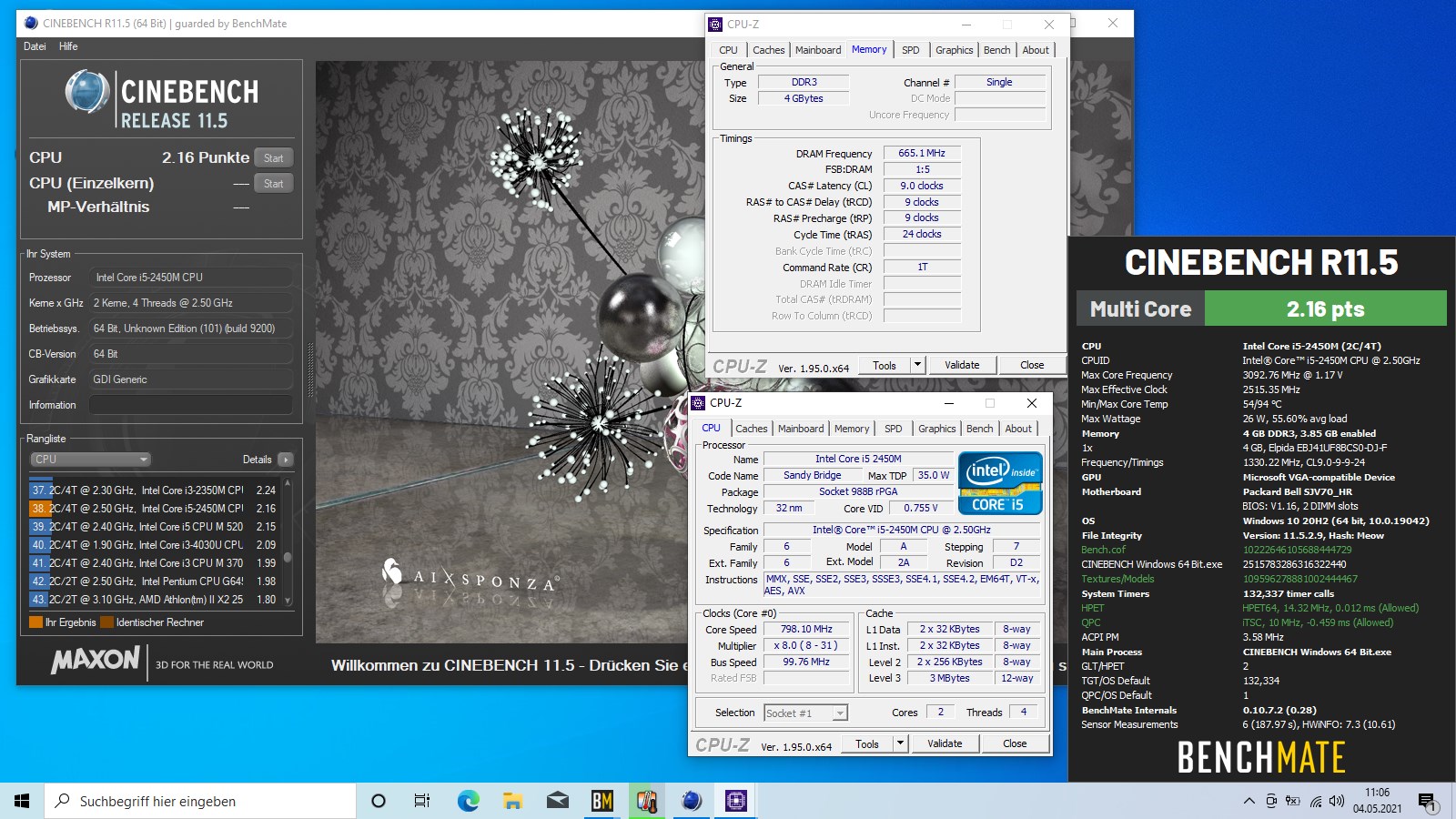This screenshot has width=1456, height=819.
Task: Open the Hilfe menu in Cinebench
Action: pos(68,46)
